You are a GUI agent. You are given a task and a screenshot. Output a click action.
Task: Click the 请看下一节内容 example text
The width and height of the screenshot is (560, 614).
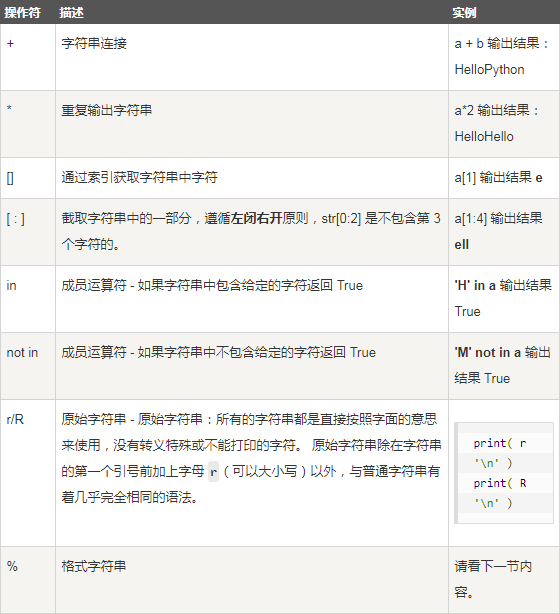click(x=493, y=579)
